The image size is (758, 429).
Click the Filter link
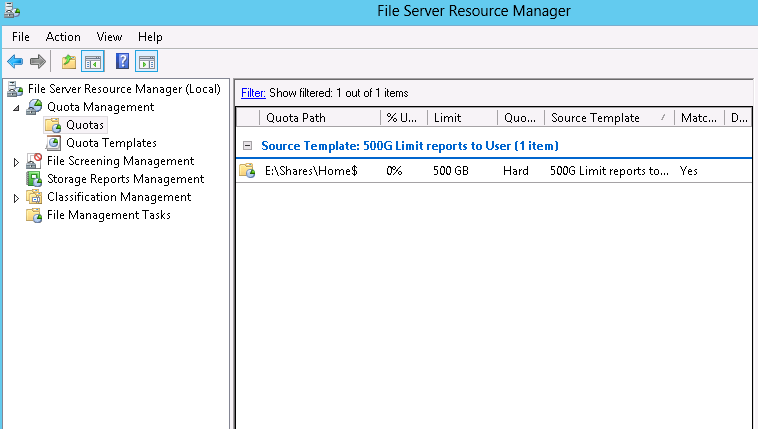point(253,93)
